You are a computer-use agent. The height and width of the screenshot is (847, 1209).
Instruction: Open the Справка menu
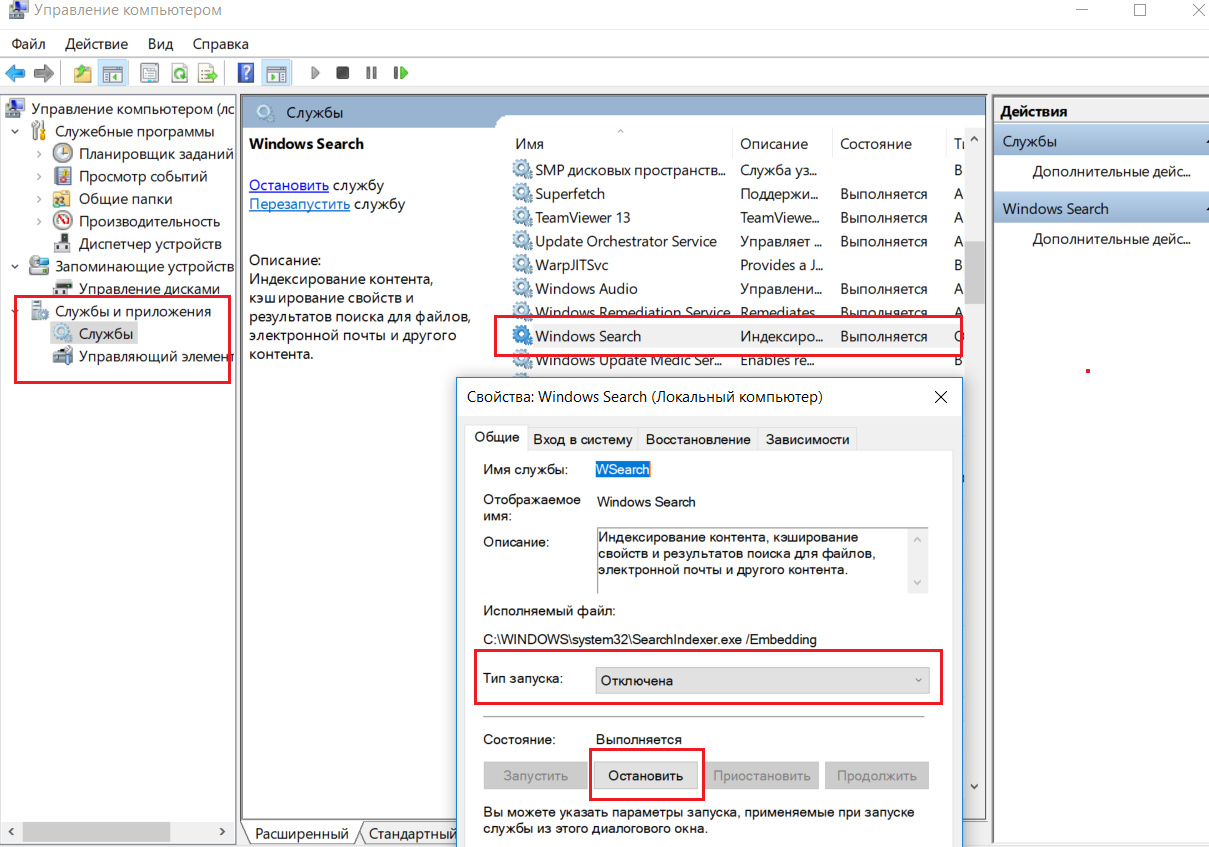point(220,44)
